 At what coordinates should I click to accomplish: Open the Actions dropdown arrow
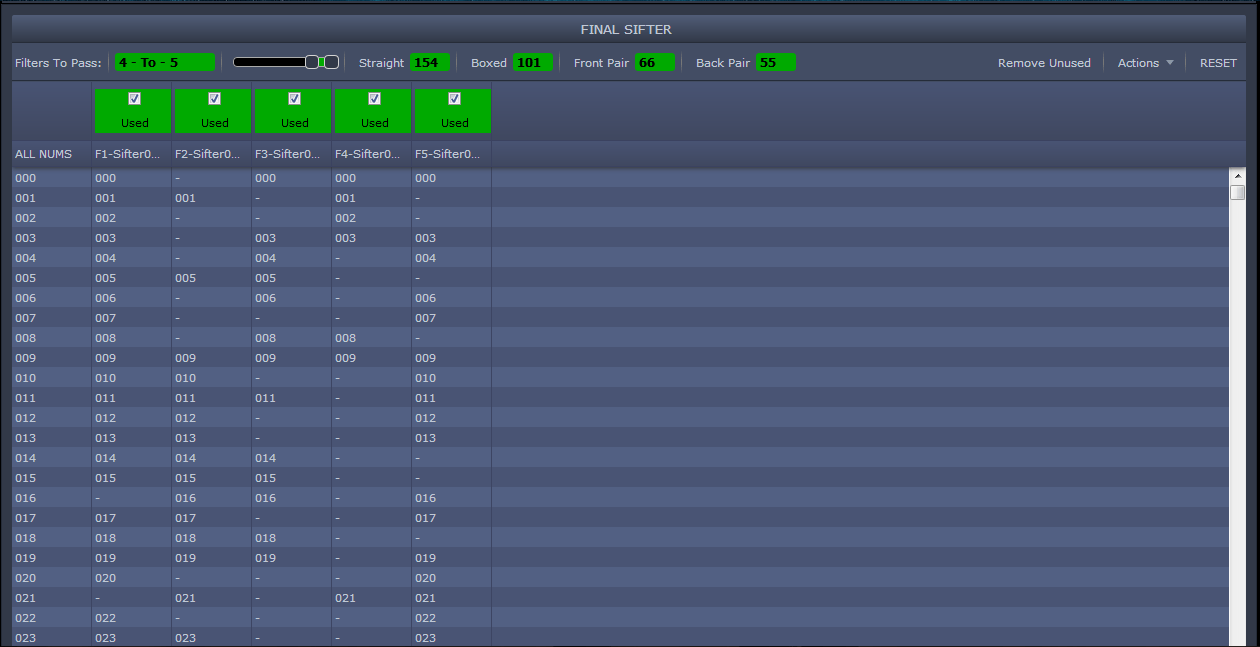tap(1170, 63)
